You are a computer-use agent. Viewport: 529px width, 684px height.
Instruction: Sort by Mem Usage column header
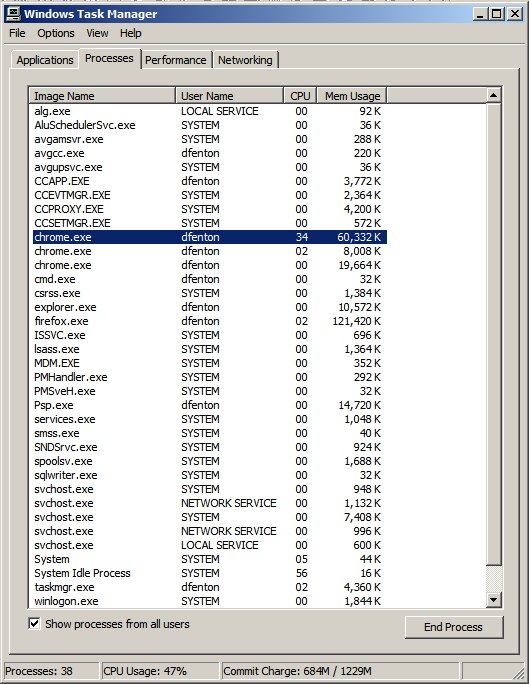[352, 96]
